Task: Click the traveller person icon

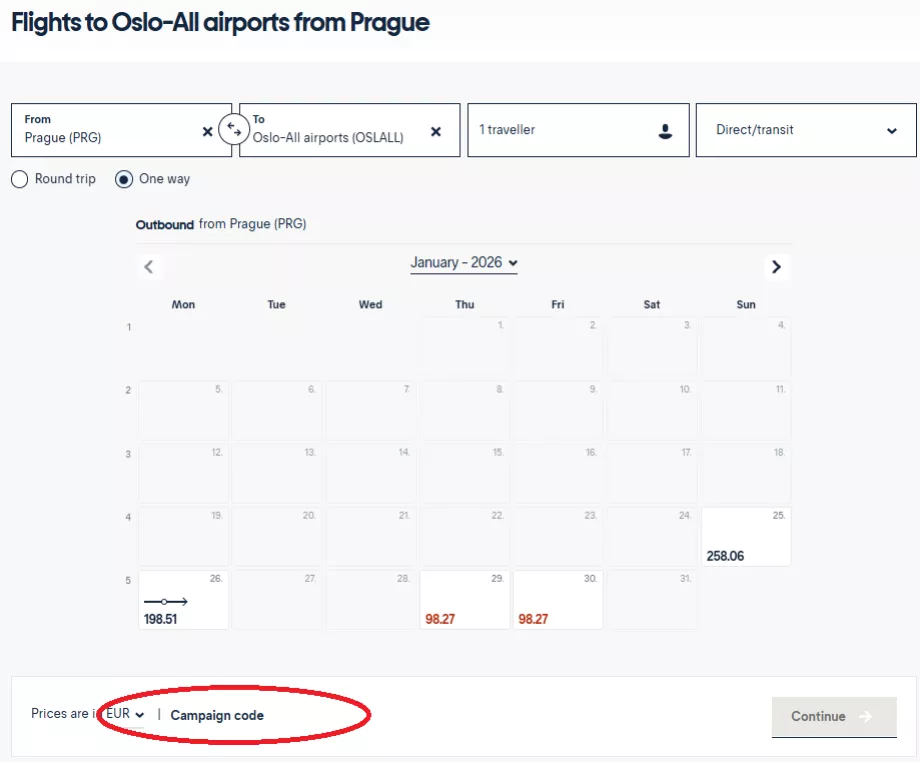Action: [x=666, y=130]
